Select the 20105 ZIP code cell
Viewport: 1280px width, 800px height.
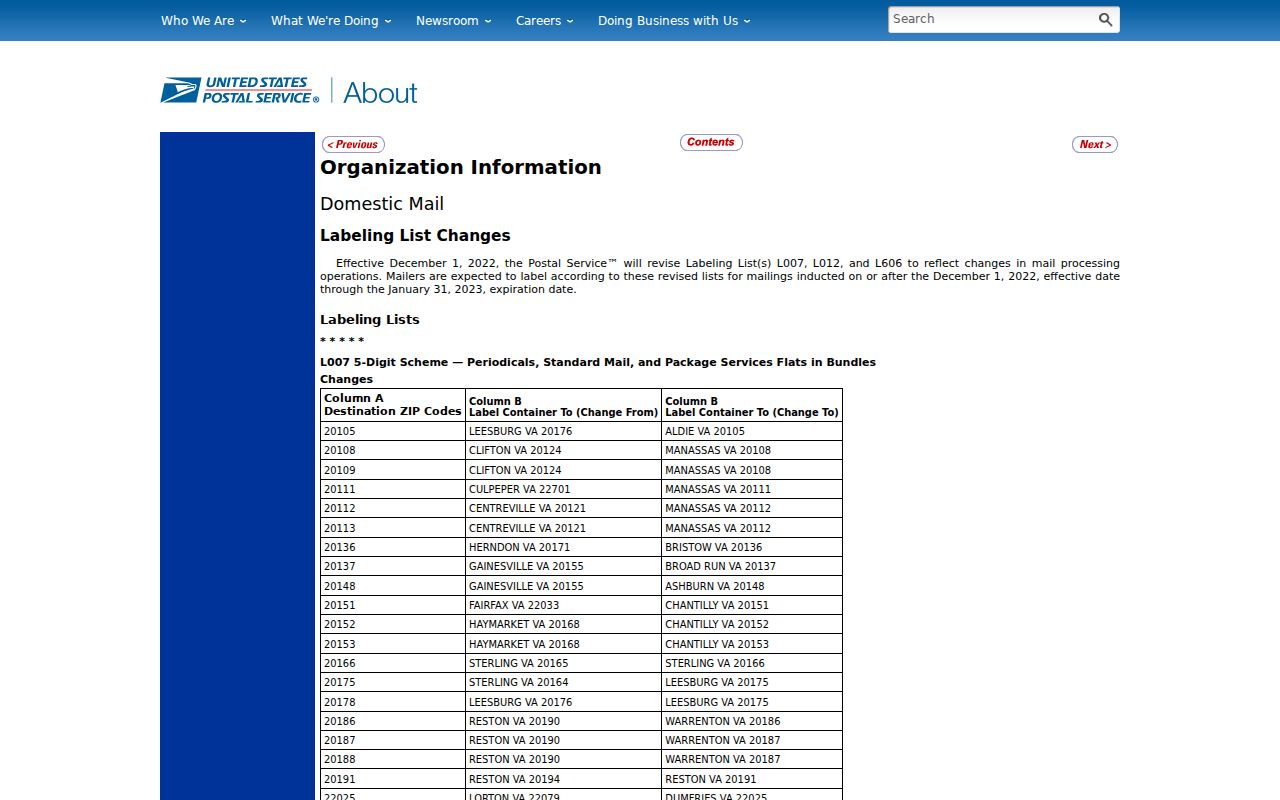pyautogui.click(x=393, y=431)
